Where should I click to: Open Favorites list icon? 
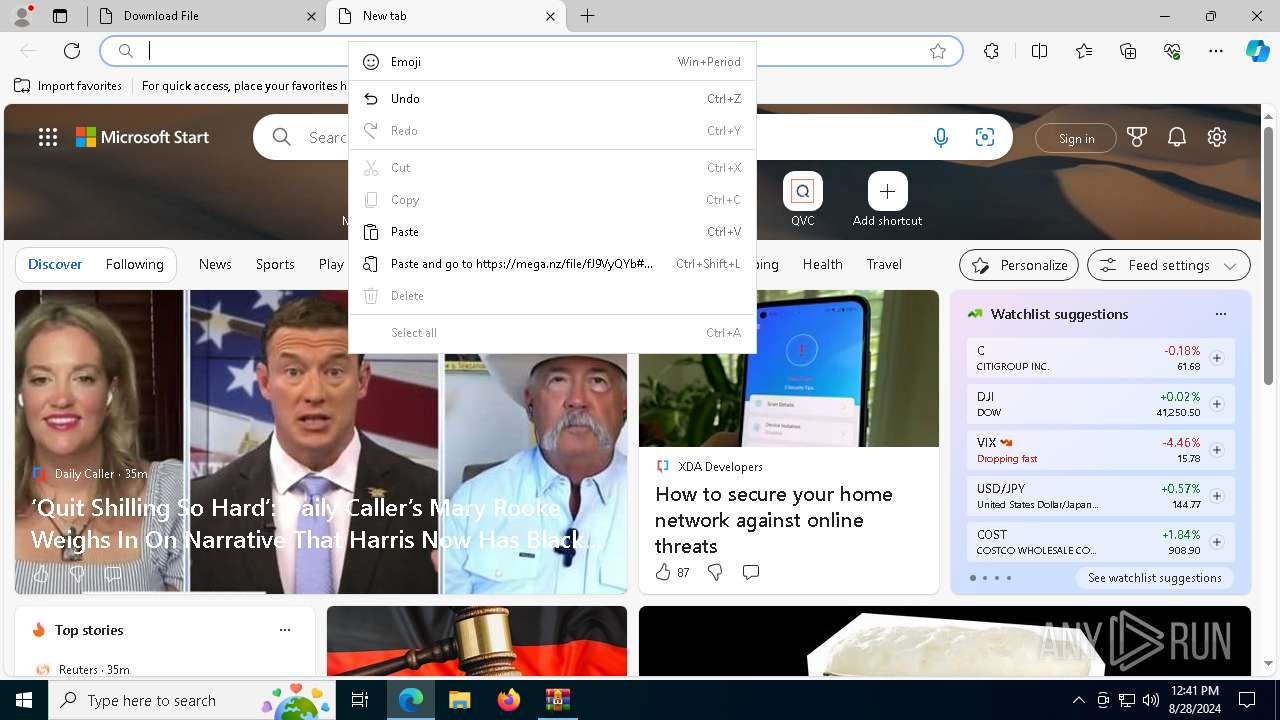1084,51
